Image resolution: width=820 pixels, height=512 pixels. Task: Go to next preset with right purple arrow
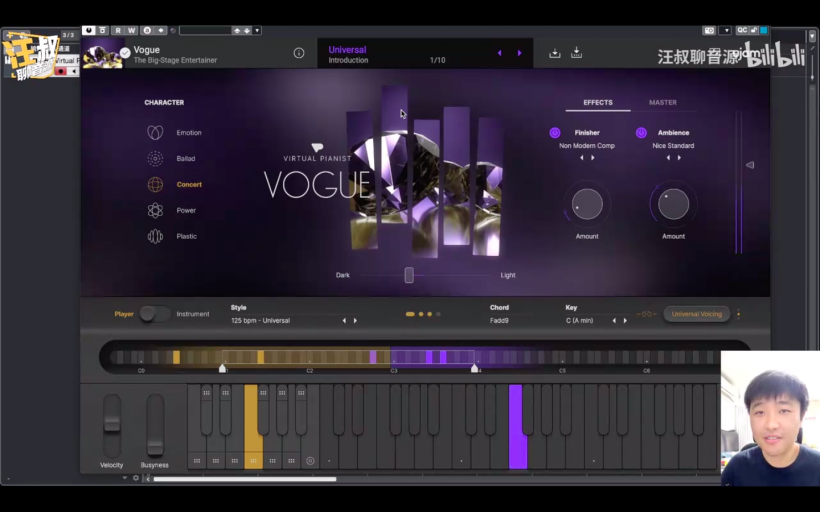[519, 53]
